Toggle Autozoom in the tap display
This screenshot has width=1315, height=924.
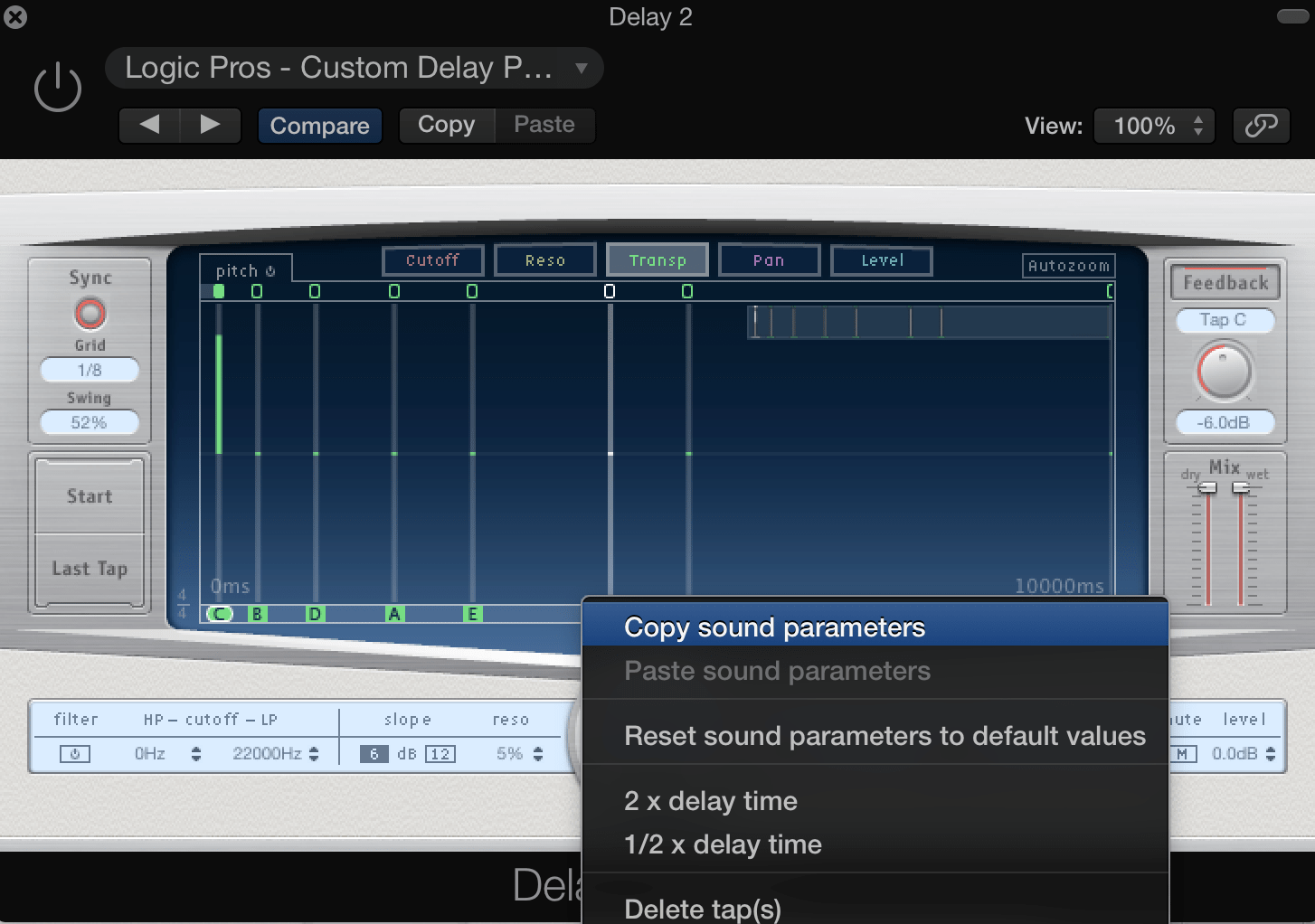[1068, 265]
